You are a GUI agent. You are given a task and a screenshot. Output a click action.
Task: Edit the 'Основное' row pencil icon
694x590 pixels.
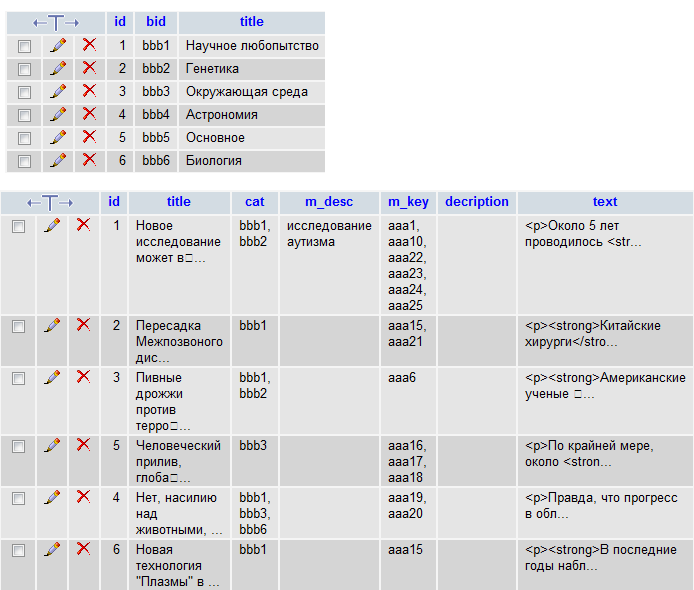(x=58, y=138)
